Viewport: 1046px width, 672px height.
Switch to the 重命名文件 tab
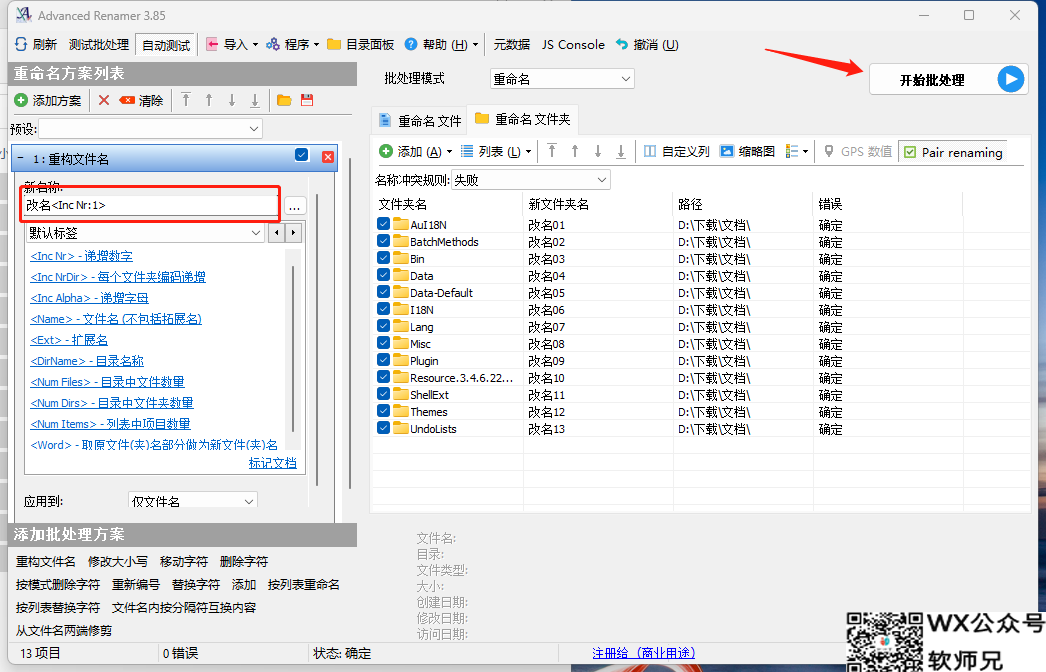(x=420, y=121)
